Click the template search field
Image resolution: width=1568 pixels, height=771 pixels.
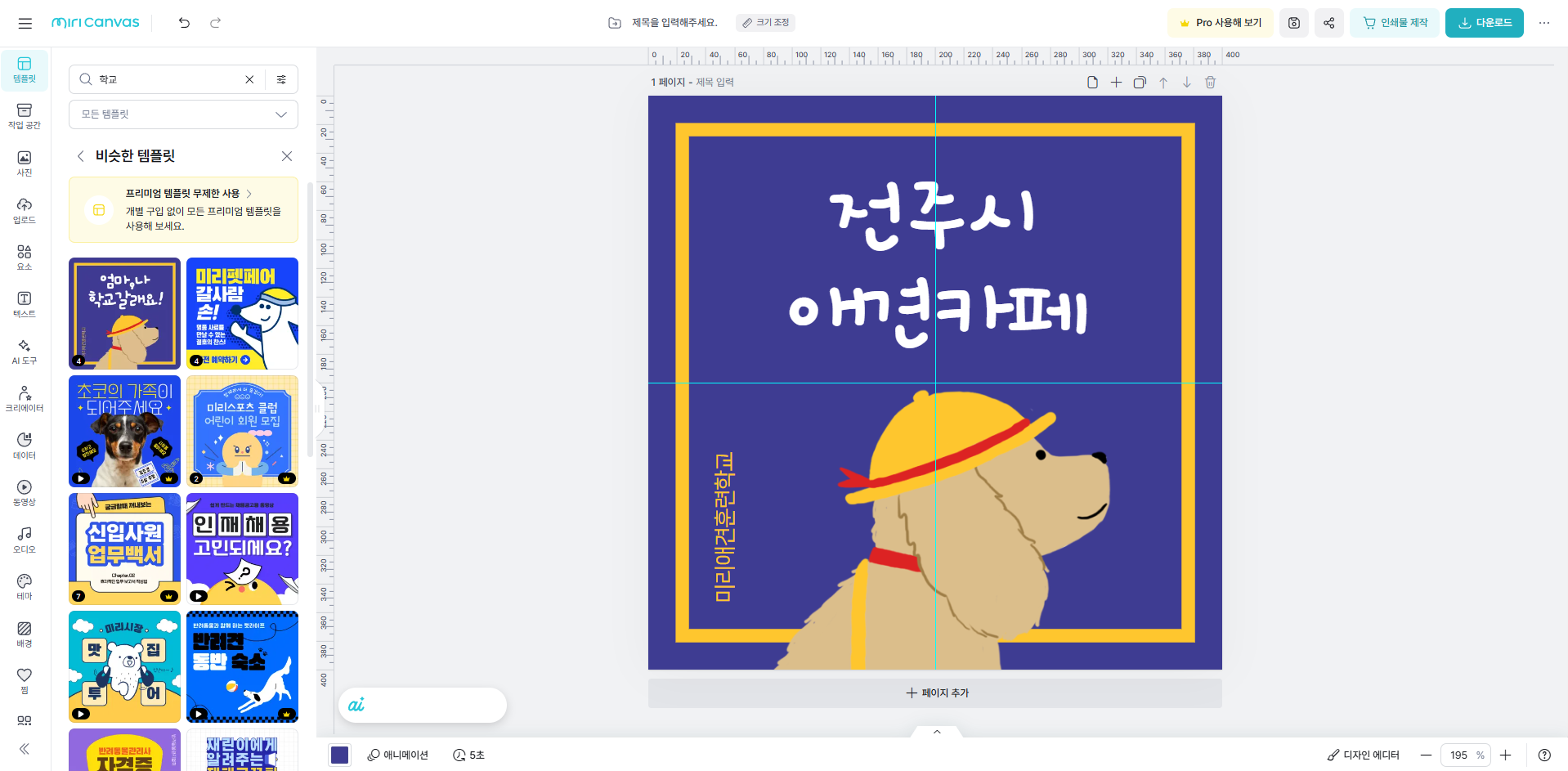[x=168, y=79]
